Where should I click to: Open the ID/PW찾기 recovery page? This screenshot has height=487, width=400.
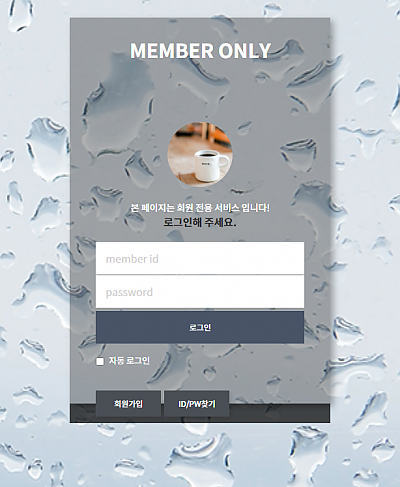pos(197,404)
